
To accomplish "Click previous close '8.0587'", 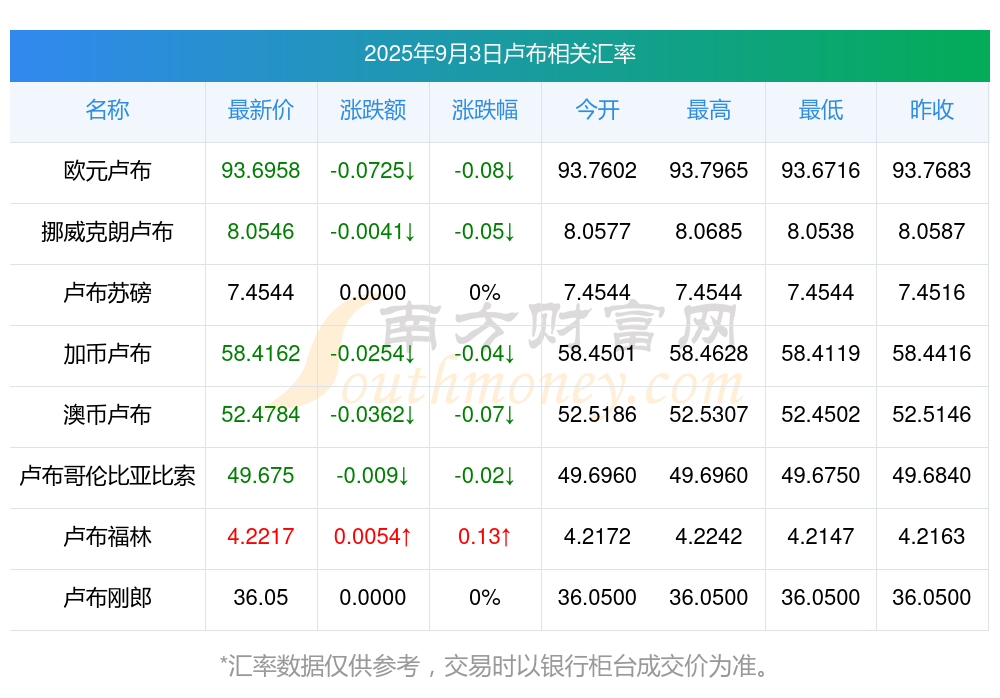I will [932, 232].
